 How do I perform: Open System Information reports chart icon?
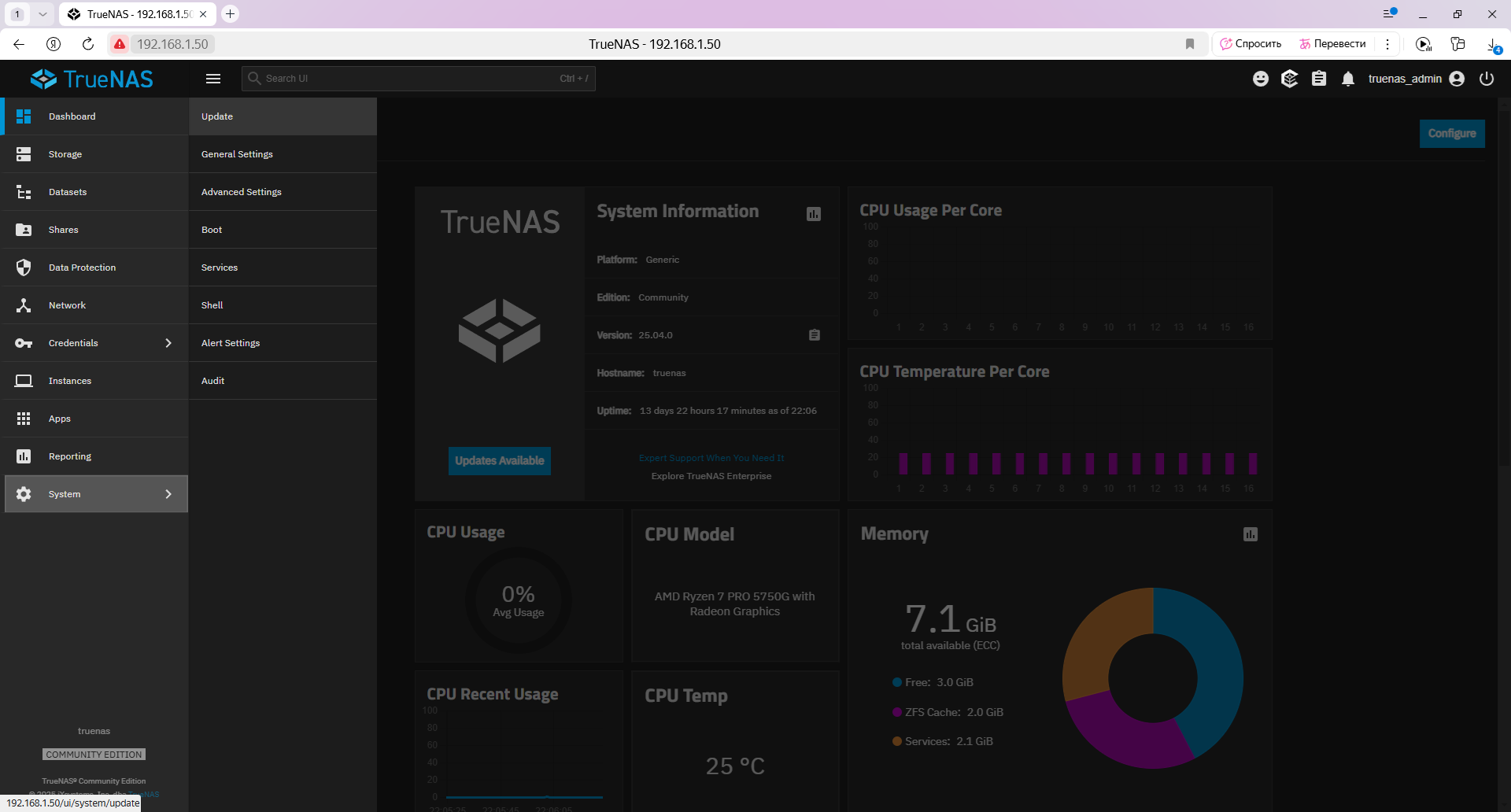pos(814,214)
